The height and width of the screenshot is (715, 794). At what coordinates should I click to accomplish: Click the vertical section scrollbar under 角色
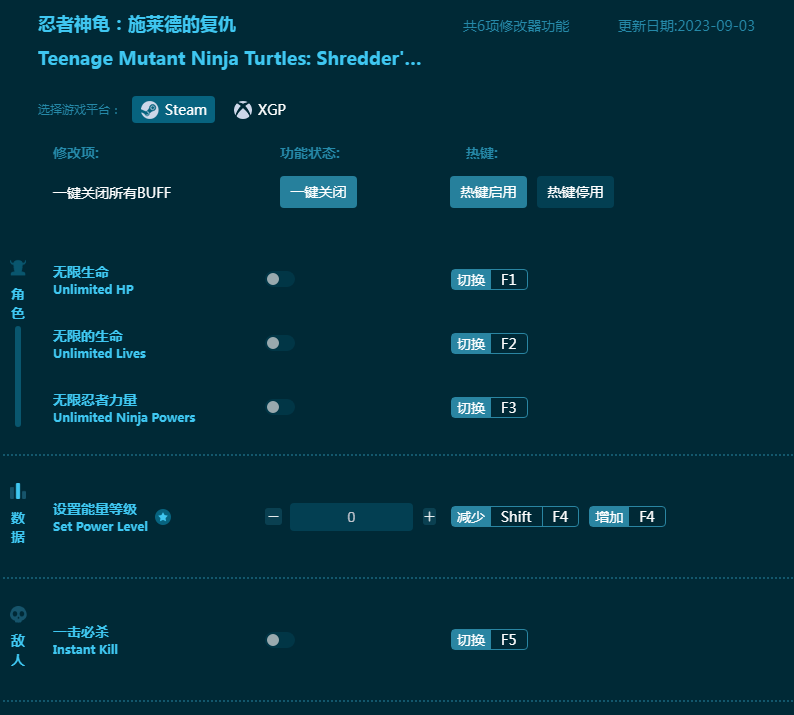coord(18,376)
